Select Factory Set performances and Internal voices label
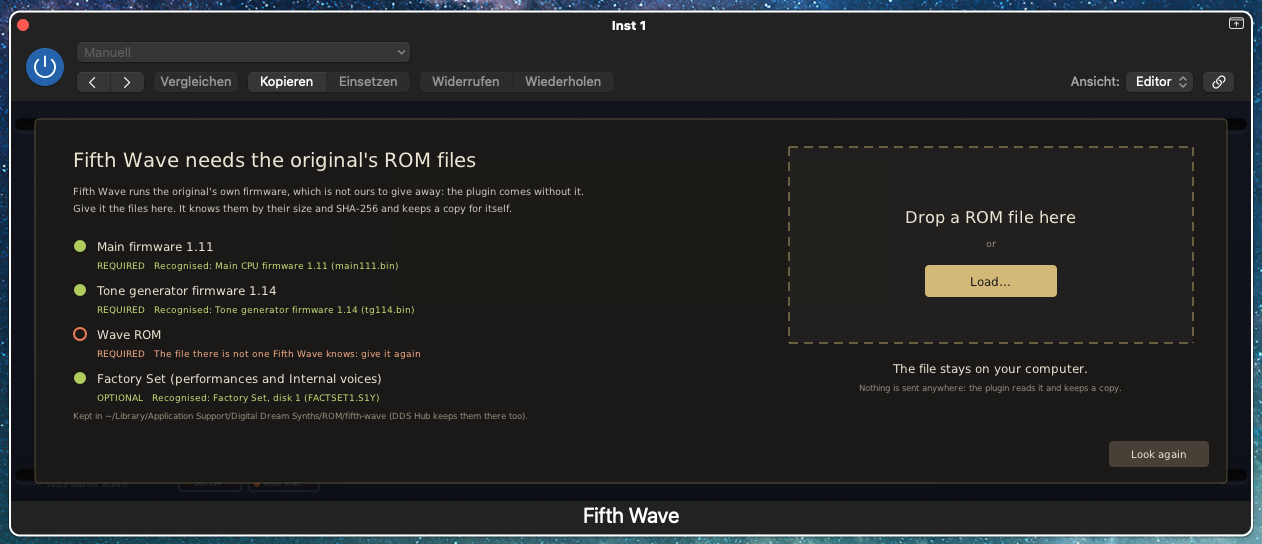1262x544 pixels. (239, 378)
